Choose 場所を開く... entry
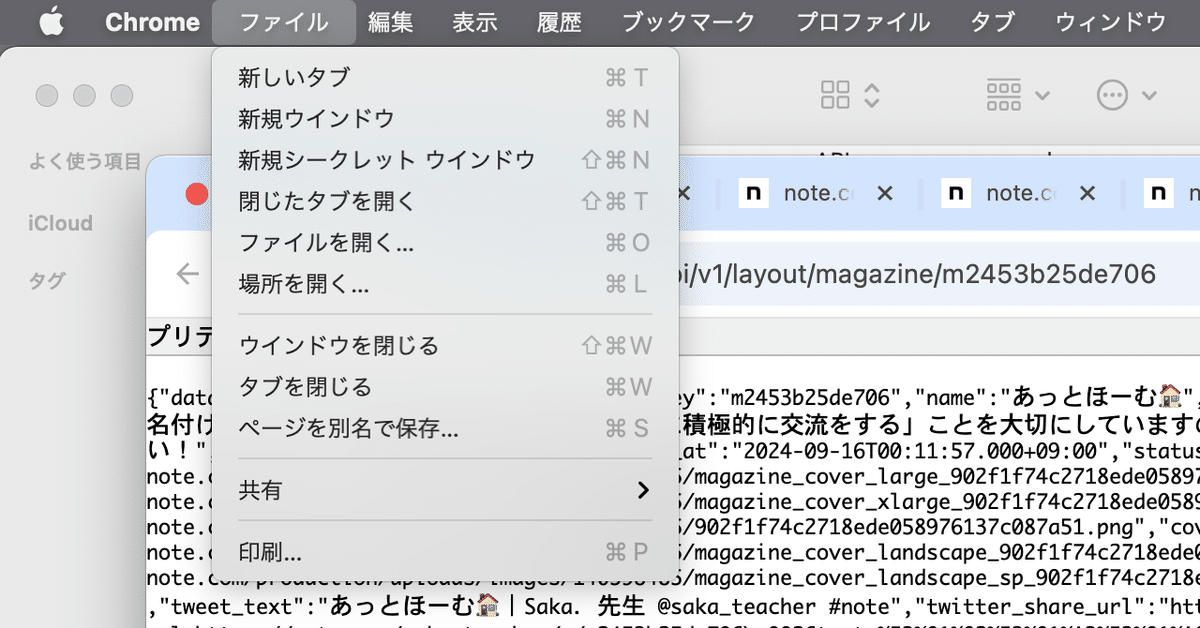This screenshot has height=628, width=1200. point(446,284)
